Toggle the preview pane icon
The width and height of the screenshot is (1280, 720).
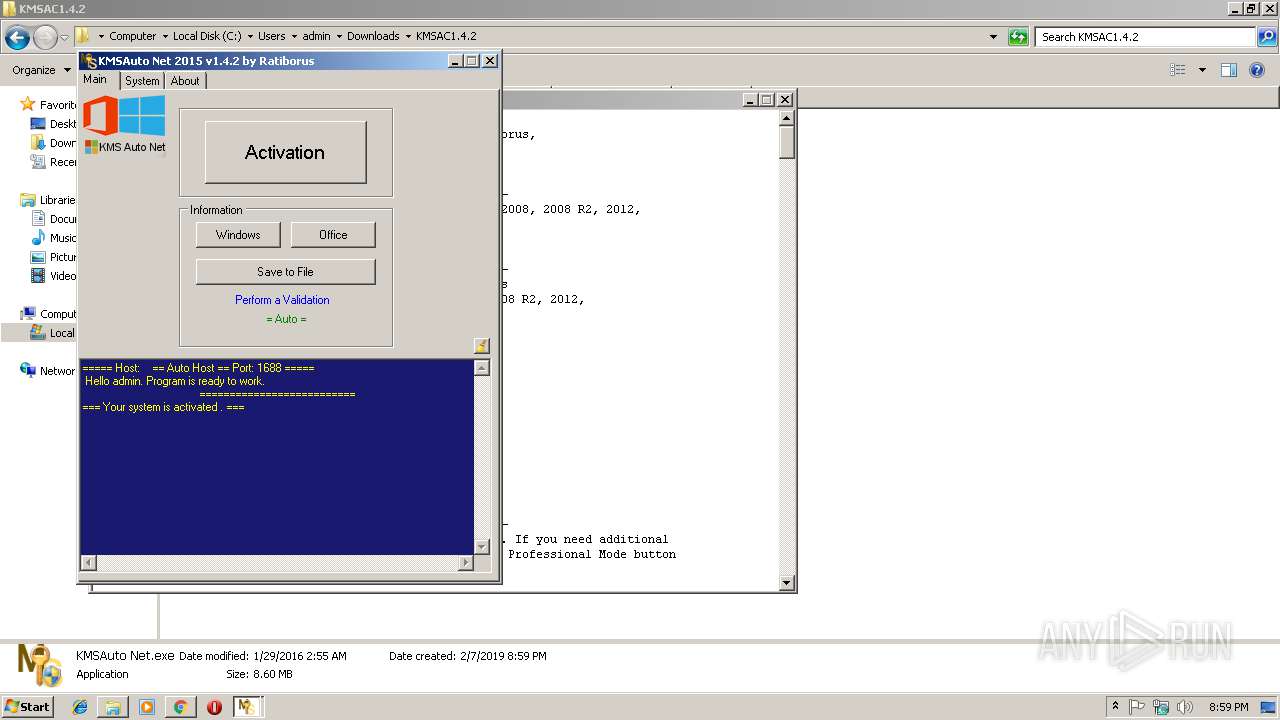[1229, 70]
